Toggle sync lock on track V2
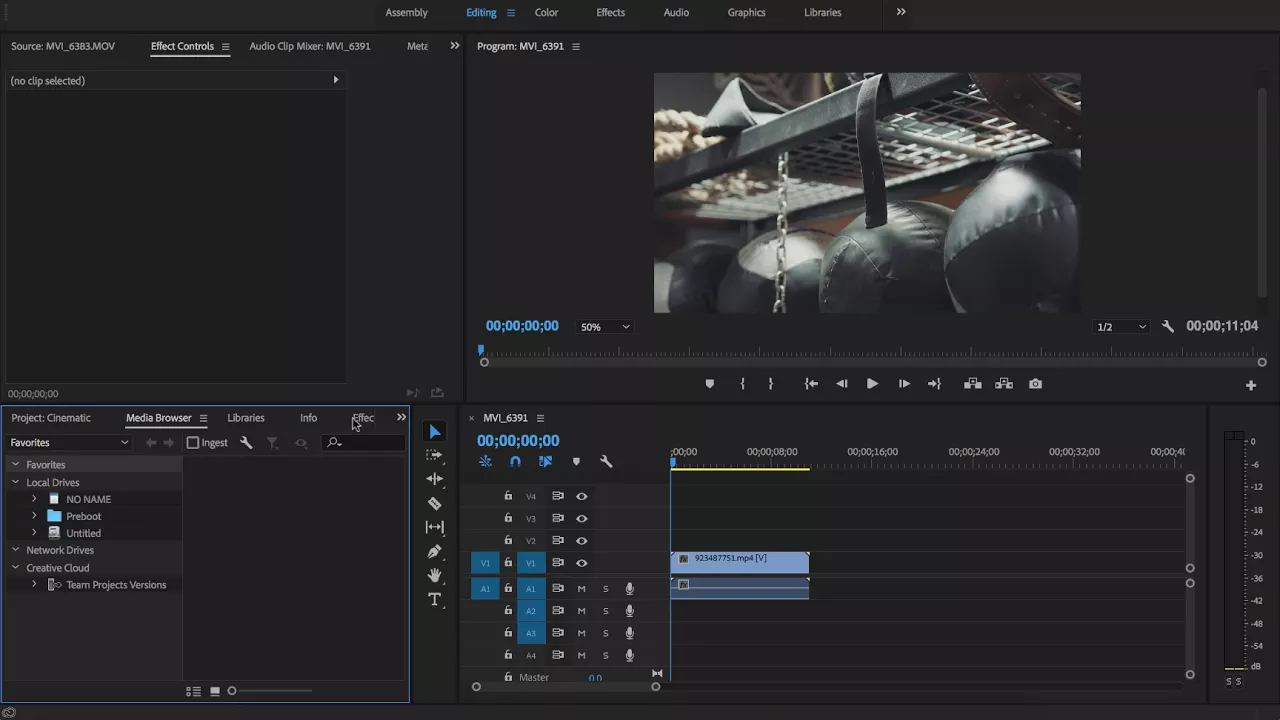This screenshot has height=720, width=1280. (x=558, y=540)
